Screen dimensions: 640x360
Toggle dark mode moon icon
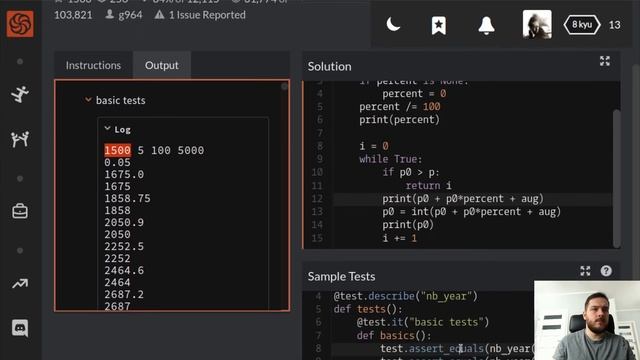(x=393, y=24)
